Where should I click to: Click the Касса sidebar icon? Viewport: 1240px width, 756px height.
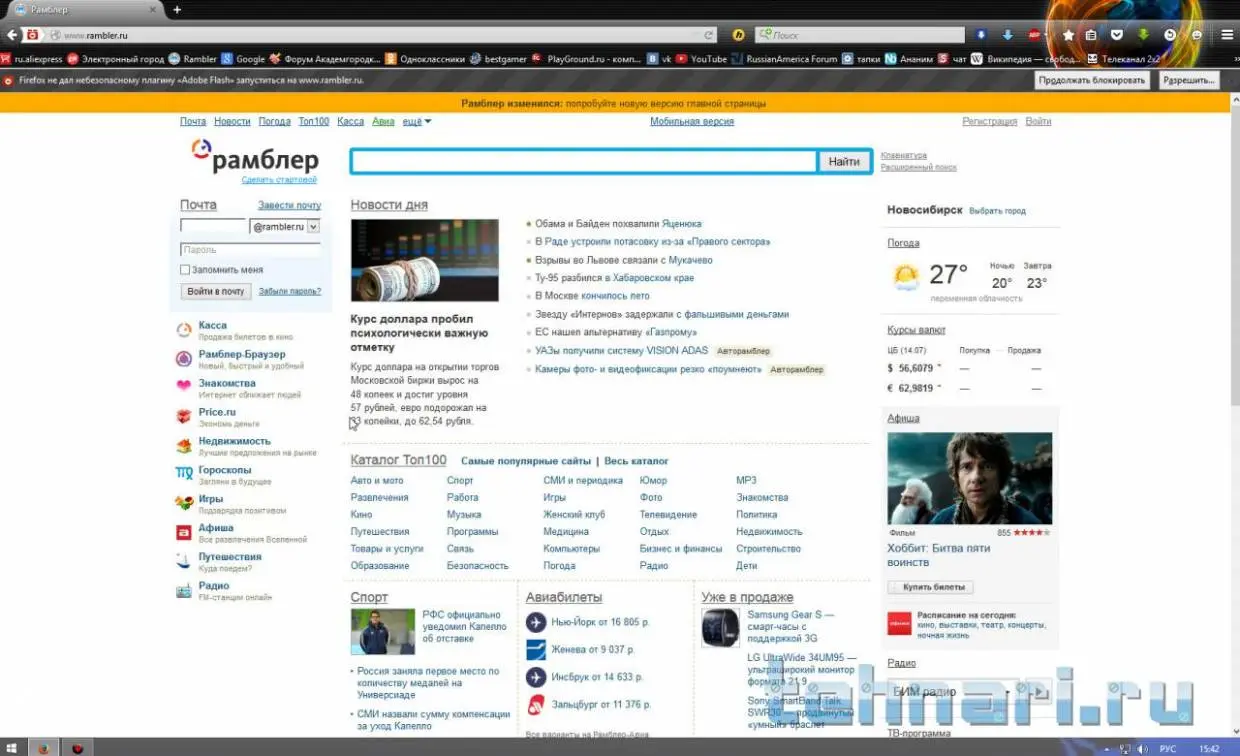[184, 330]
